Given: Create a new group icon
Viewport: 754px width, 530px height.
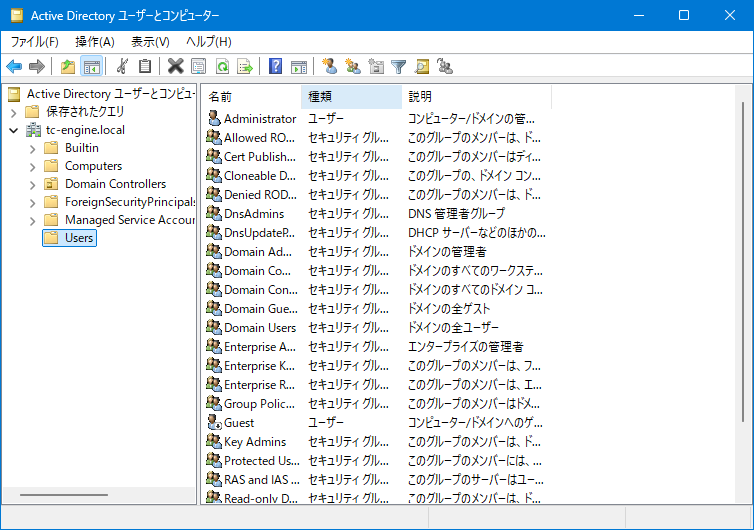Looking at the screenshot, I should (352, 66).
